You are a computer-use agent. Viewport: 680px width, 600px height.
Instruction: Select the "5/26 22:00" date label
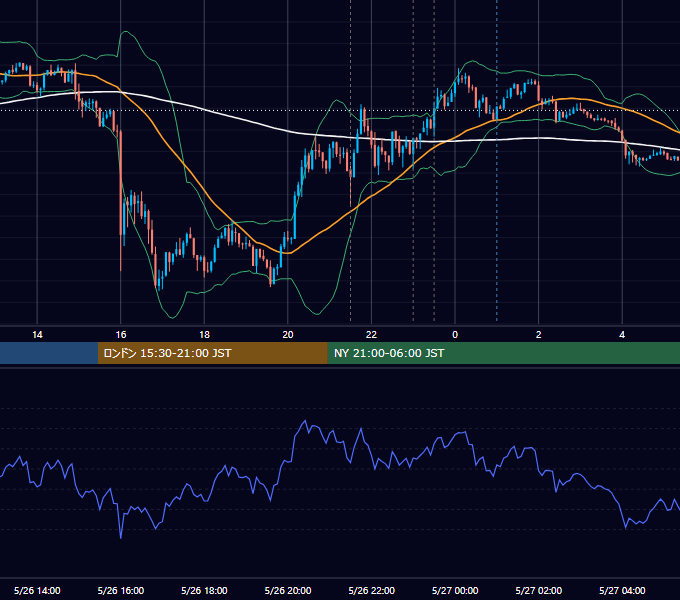pyautogui.click(x=372, y=590)
